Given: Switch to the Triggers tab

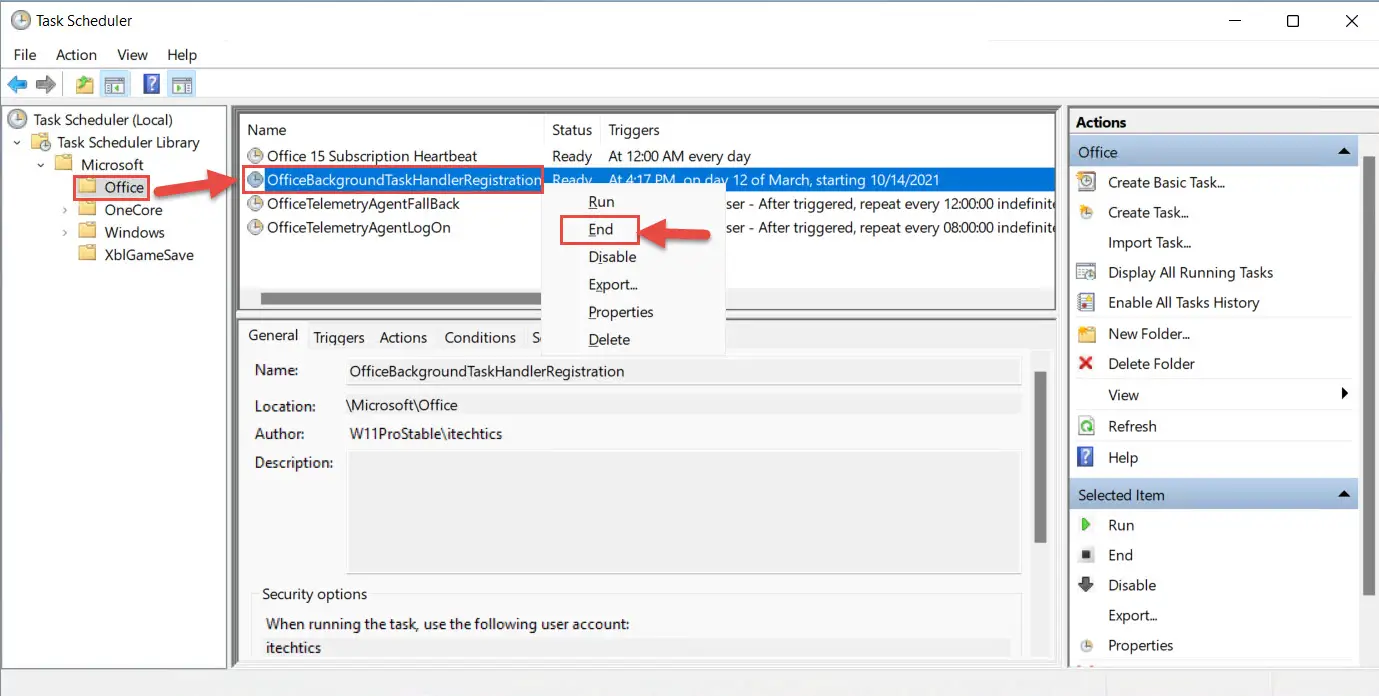Looking at the screenshot, I should point(339,338).
